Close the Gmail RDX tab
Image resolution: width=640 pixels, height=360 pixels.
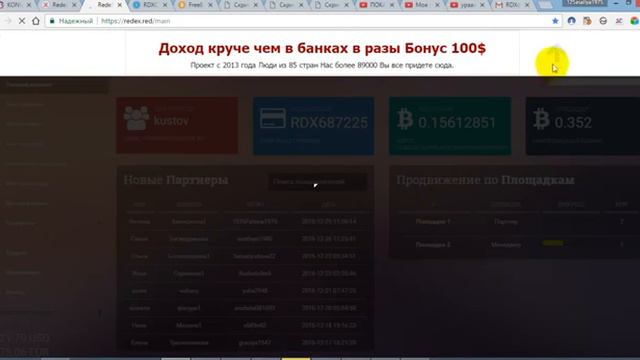coord(527,5)
